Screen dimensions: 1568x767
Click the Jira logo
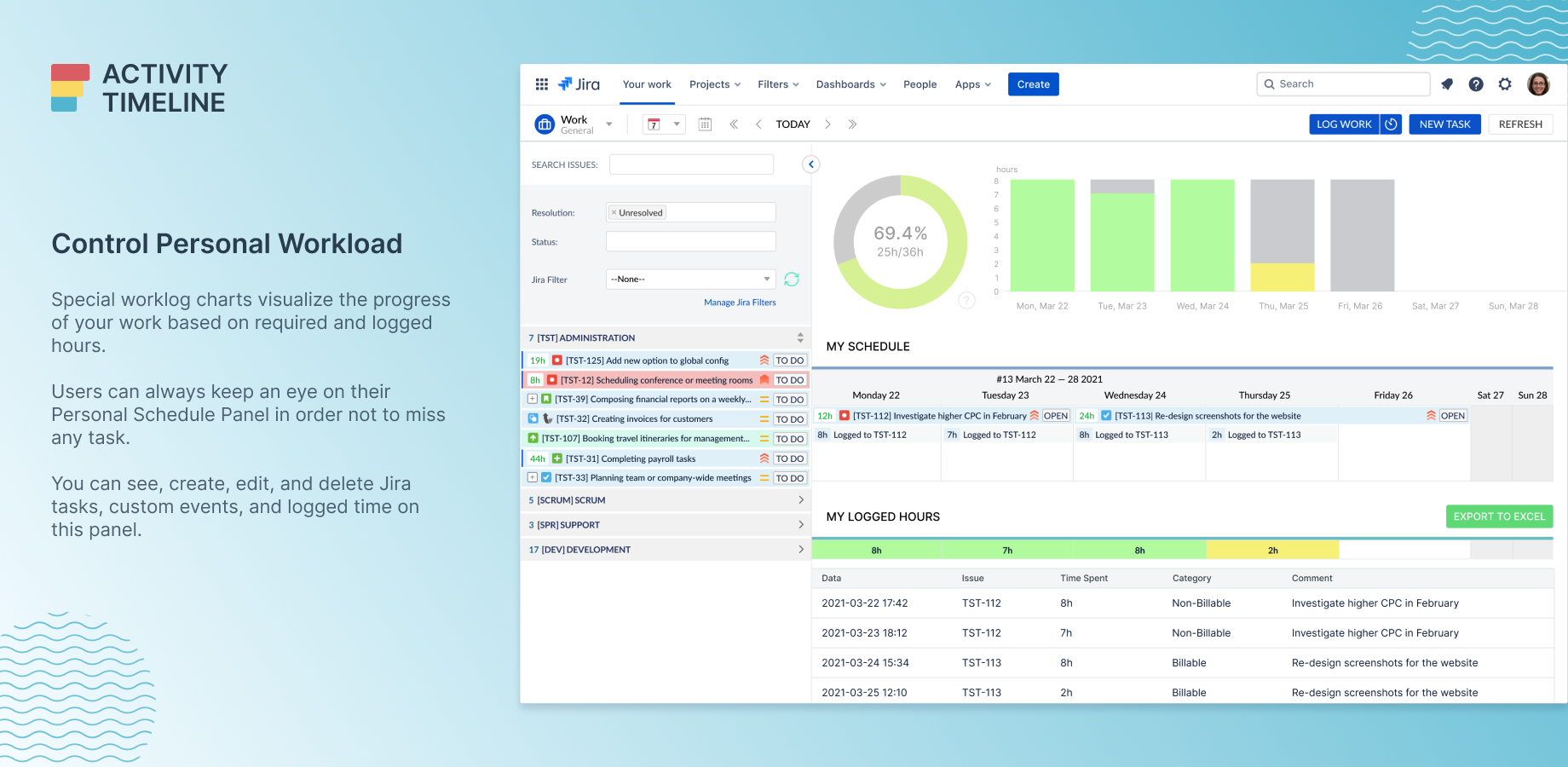(x=579, y=84)
